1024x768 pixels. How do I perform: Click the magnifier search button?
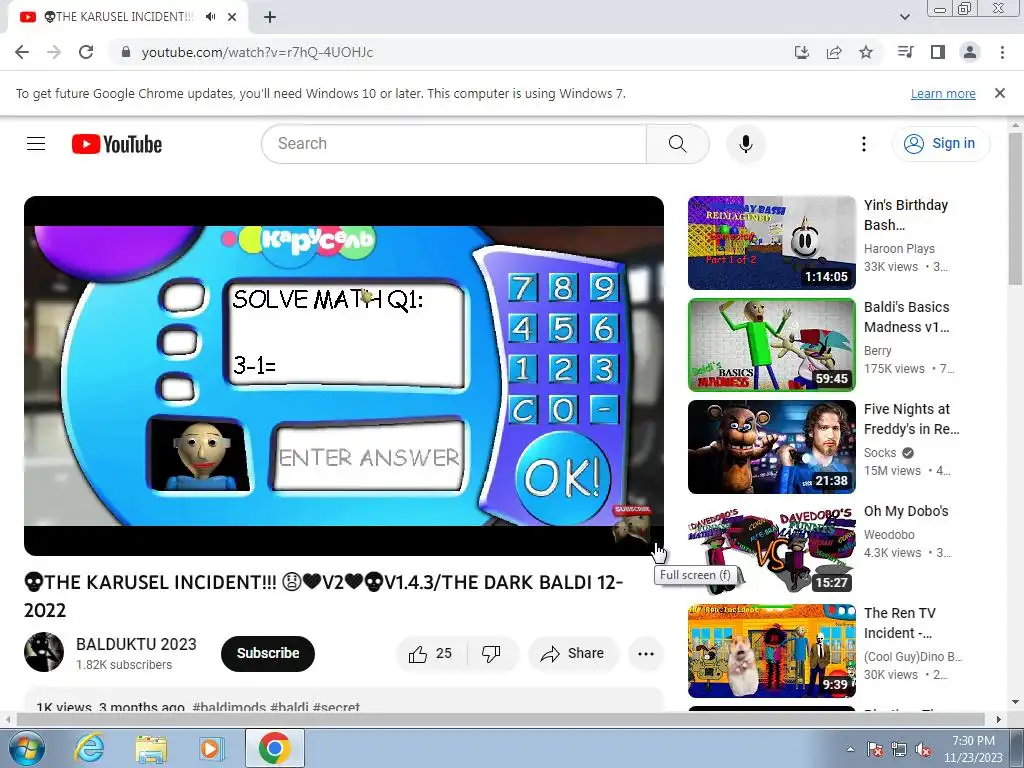678,144
